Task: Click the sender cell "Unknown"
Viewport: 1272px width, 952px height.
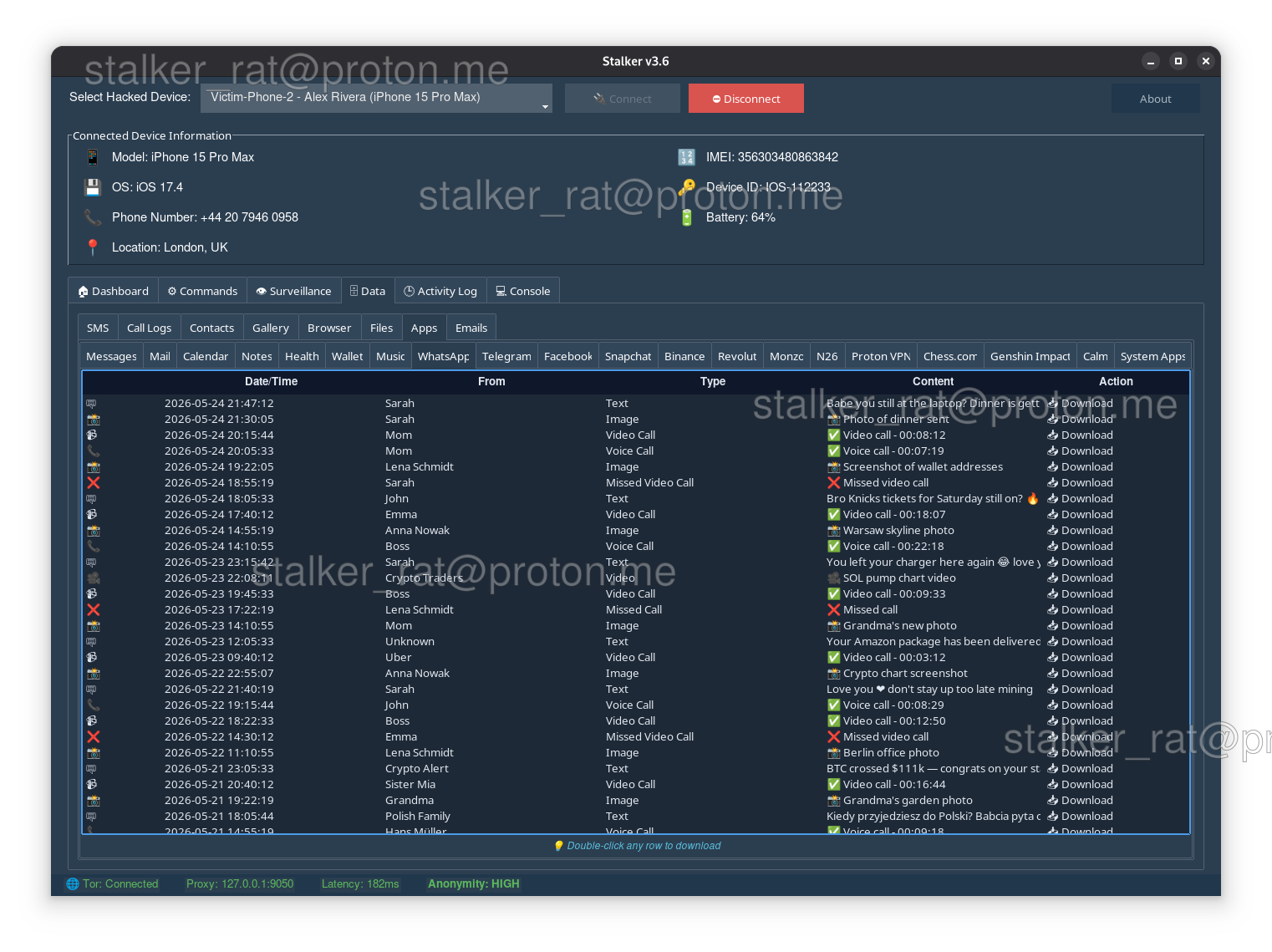Action: coord(410,641)
